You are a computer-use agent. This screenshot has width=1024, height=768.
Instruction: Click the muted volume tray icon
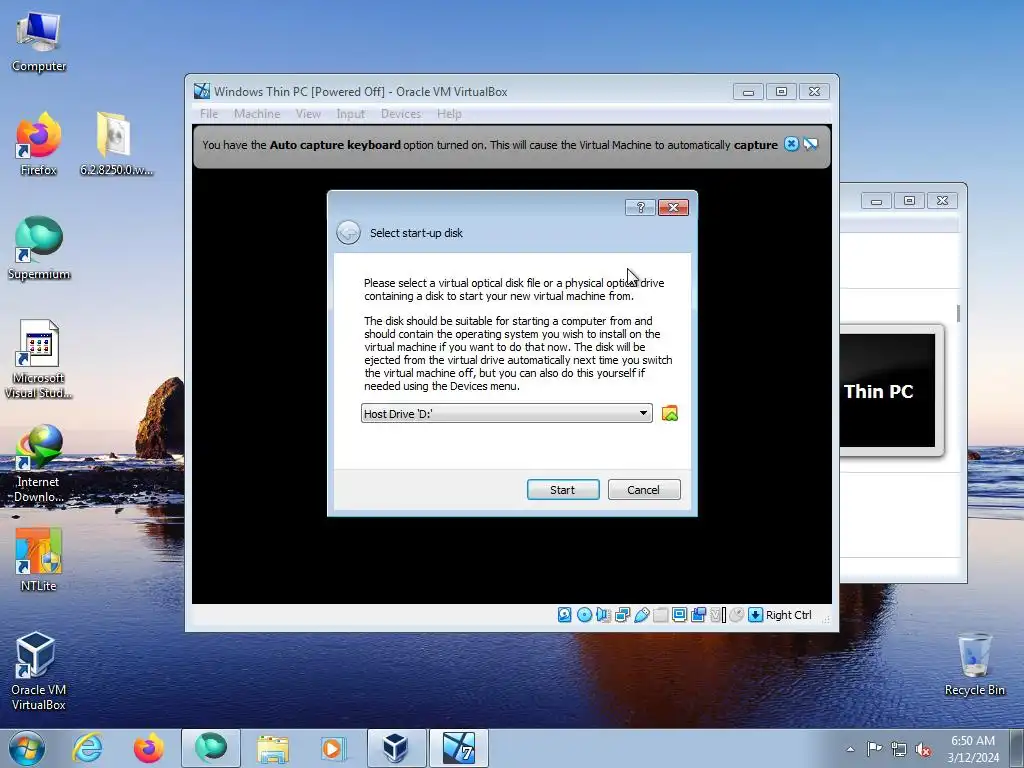tap(923, 749)
